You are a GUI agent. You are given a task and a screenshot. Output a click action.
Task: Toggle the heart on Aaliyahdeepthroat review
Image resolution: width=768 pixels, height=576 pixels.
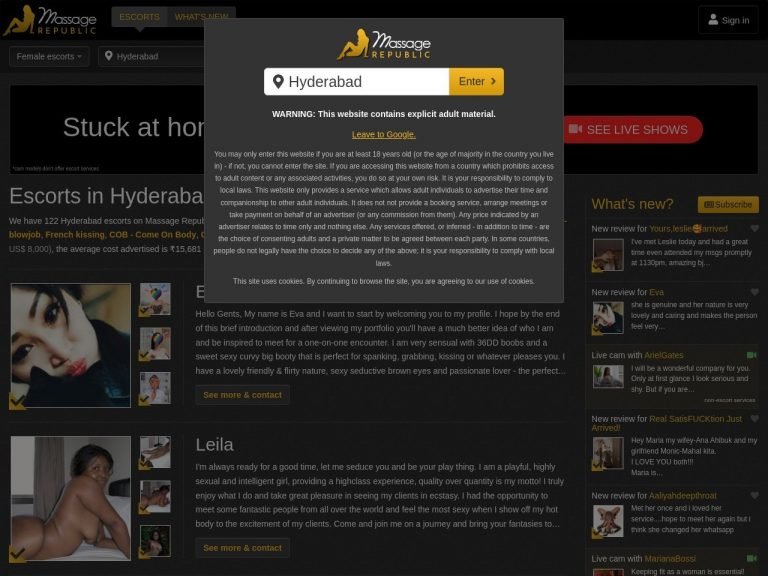[x=754, y=495]
